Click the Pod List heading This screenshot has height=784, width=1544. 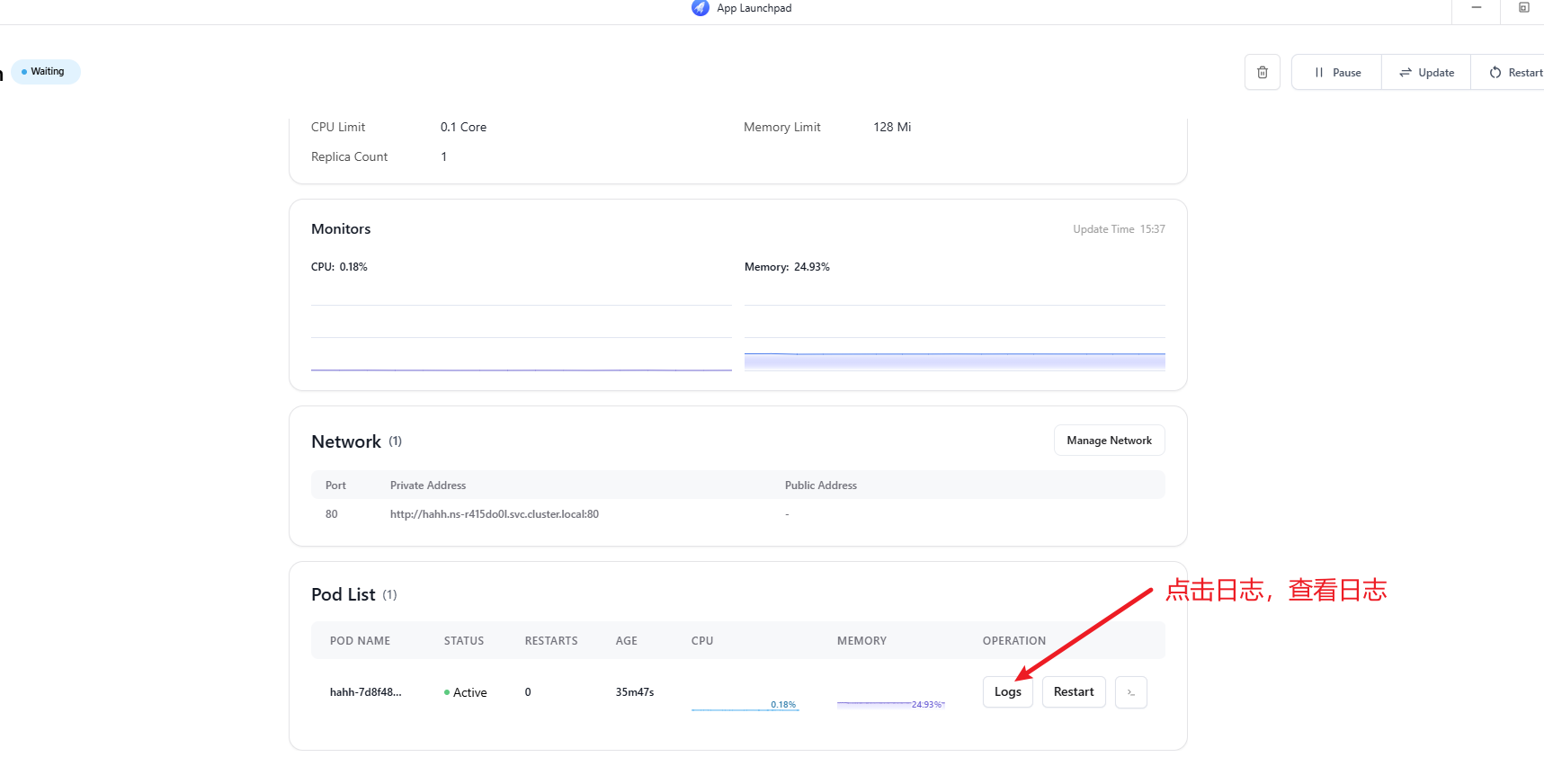pyautogui.click(x=343, y=595)
